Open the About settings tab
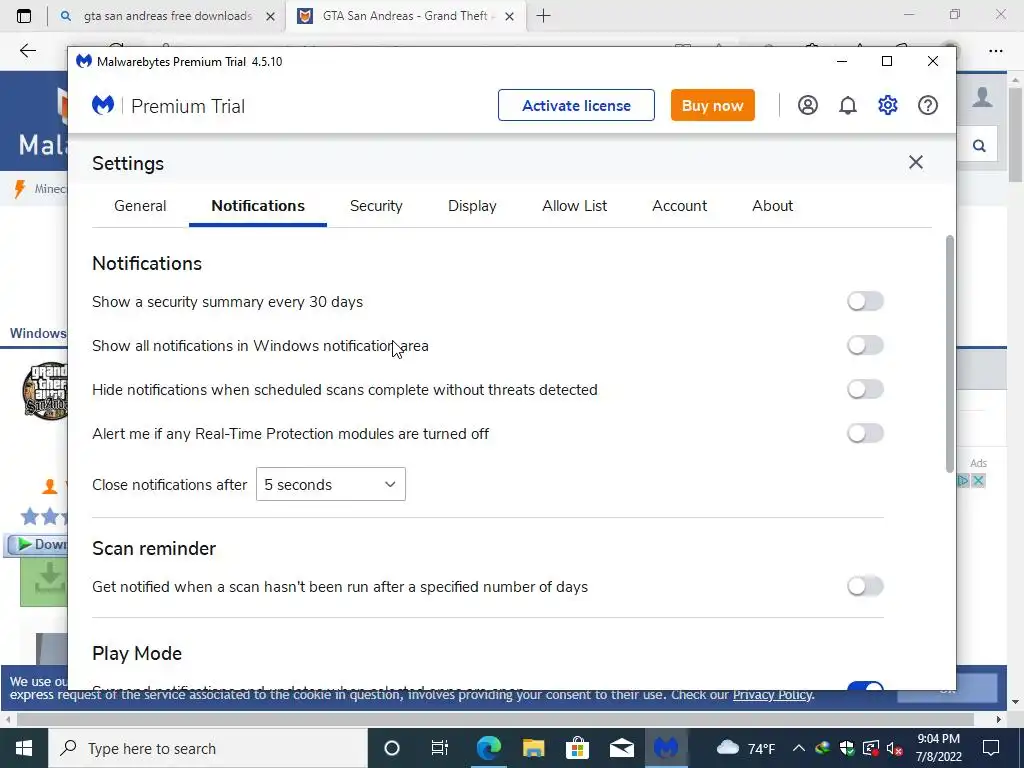The width and height of the screenshot is (1024, 768). coord(773,206)
